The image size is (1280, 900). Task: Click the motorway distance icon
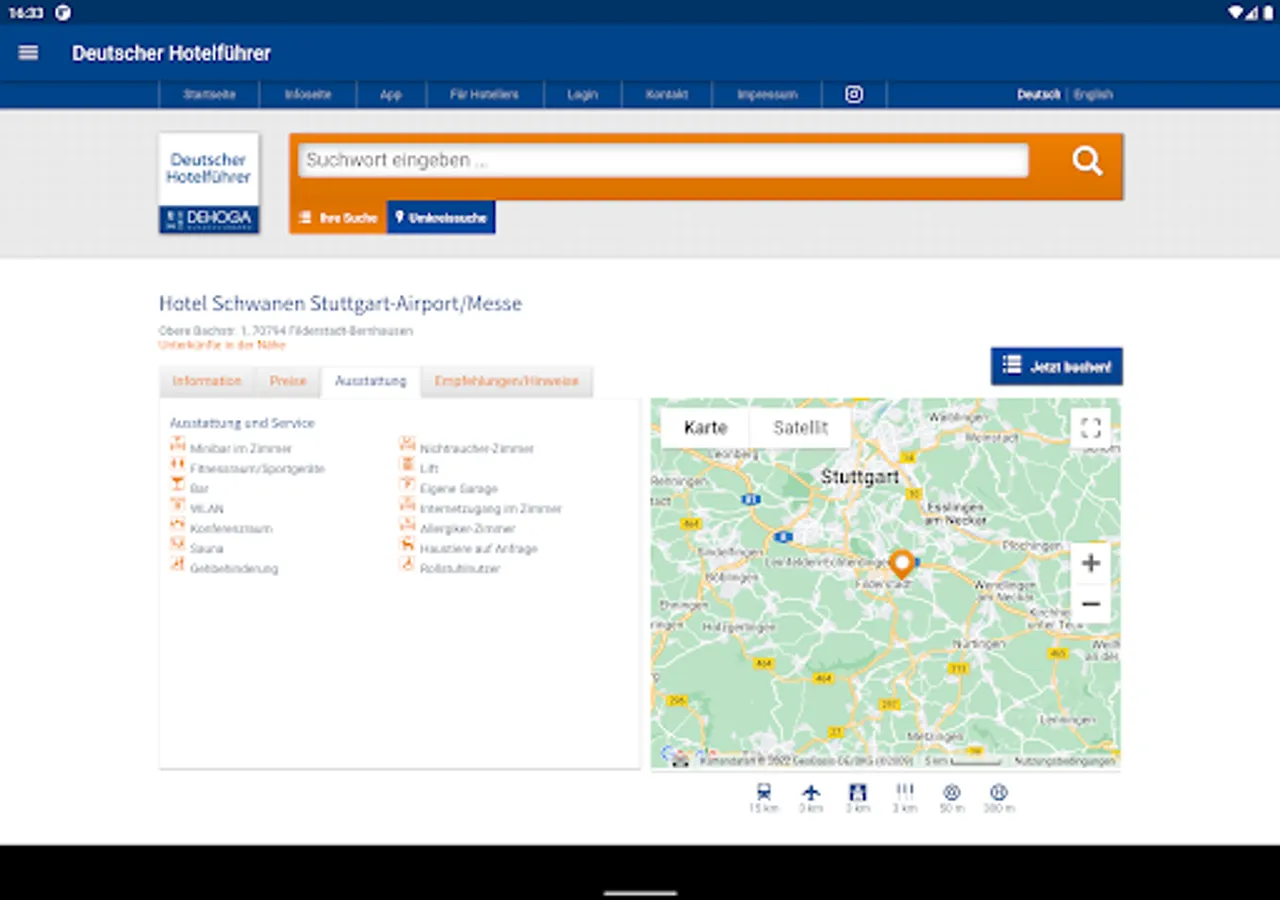(x=858, y=792)
